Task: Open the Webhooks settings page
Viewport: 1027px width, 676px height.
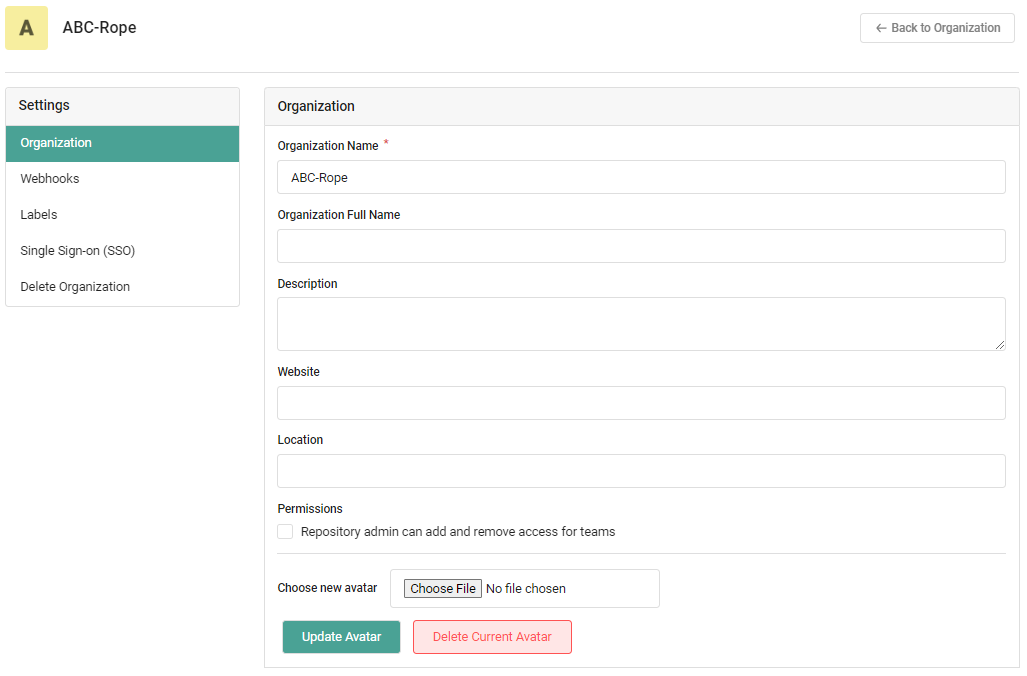Action: [50, 179]
